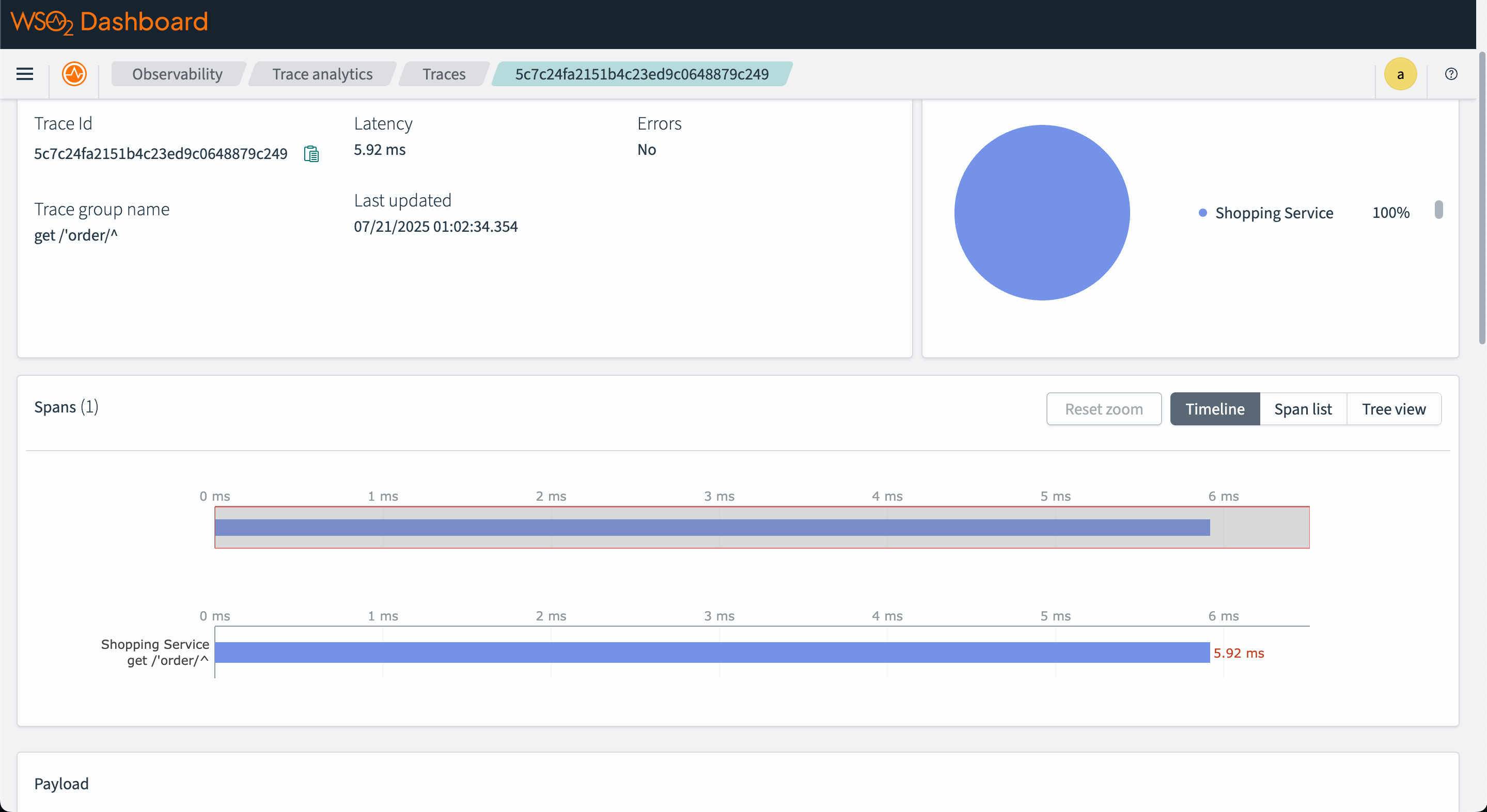
Task: Click the Shopping Service get /'order/^ span label
Action: [x=155, y=652]
